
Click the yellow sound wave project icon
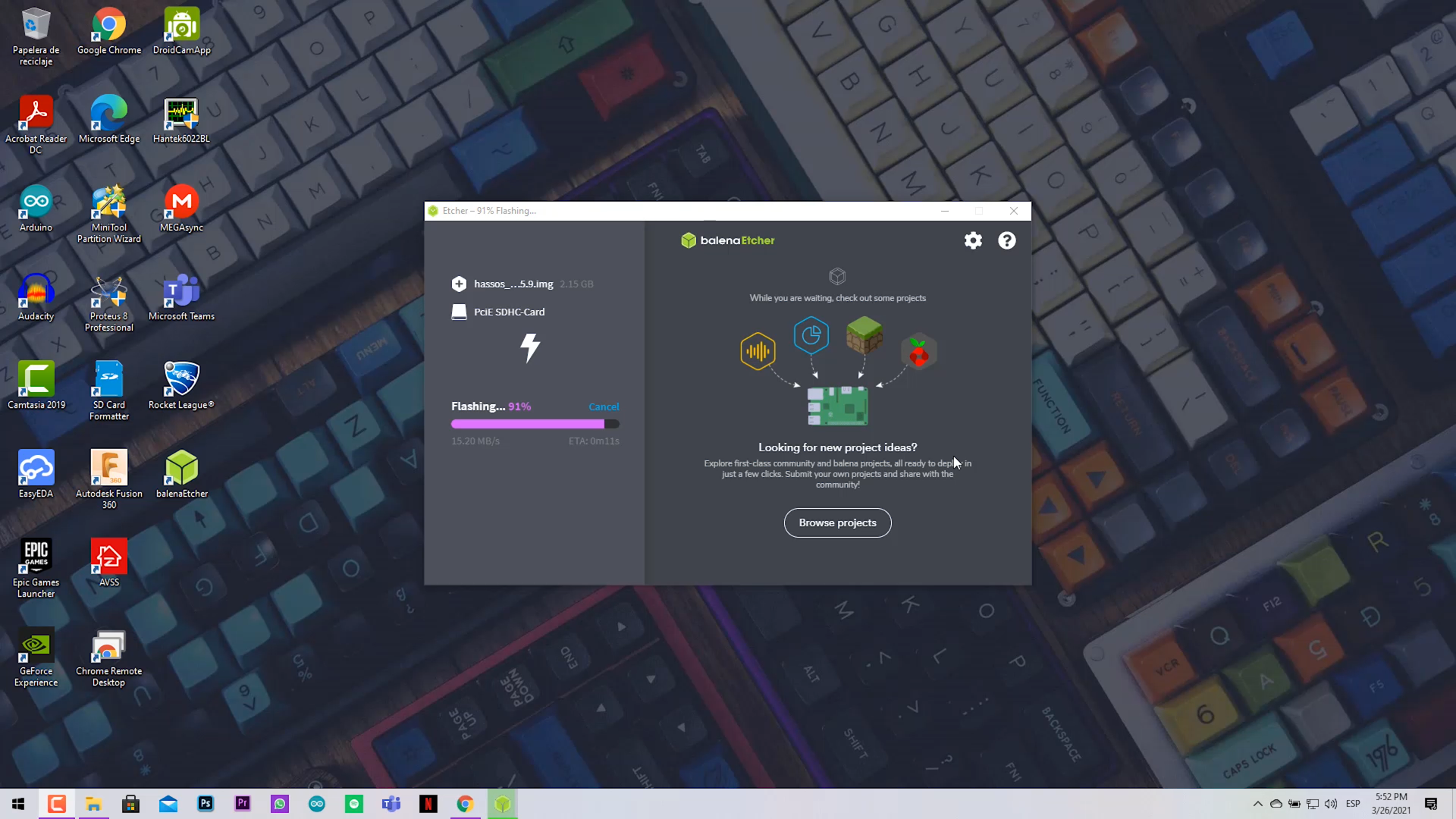[x=758, y=351]
